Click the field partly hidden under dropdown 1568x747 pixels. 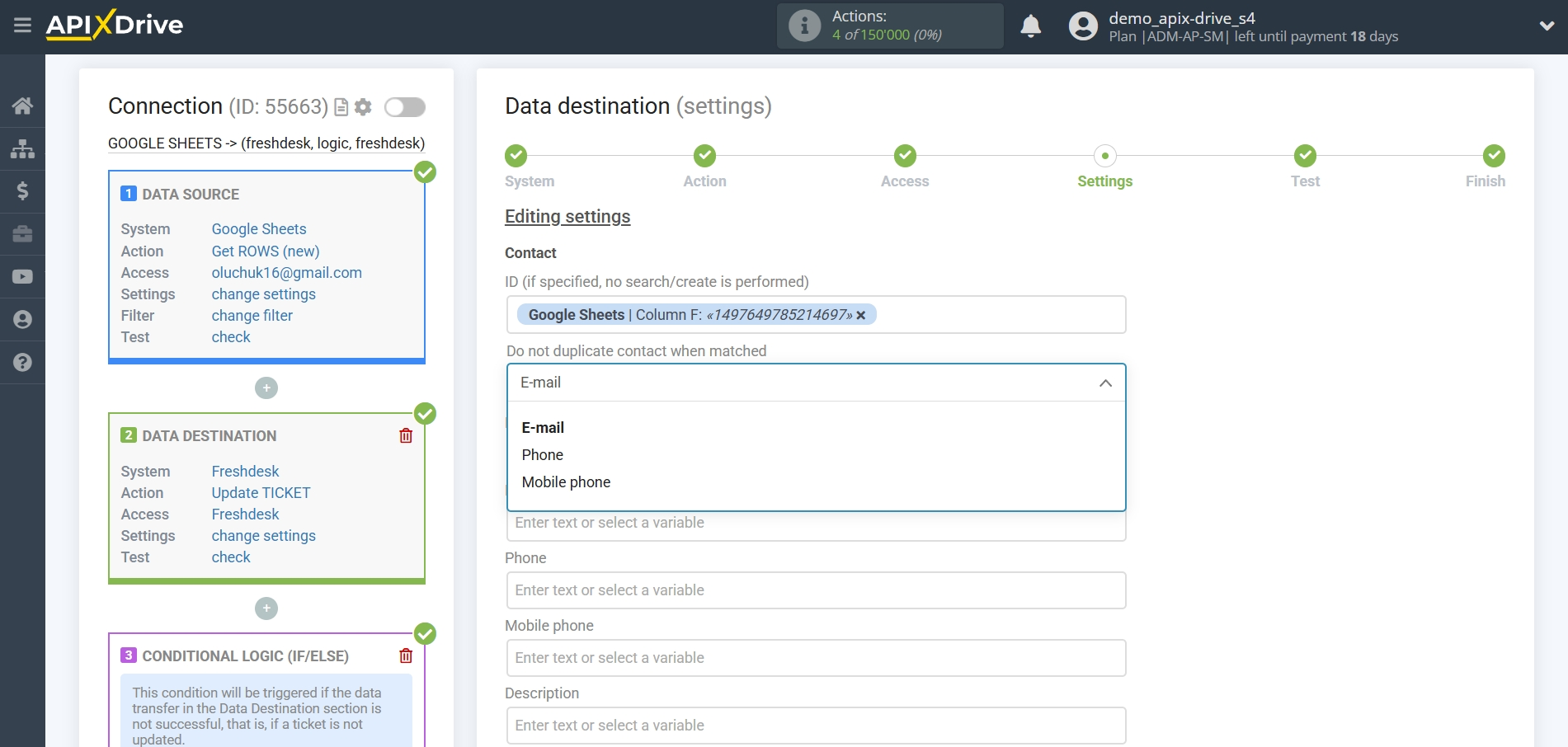(817, 525)
